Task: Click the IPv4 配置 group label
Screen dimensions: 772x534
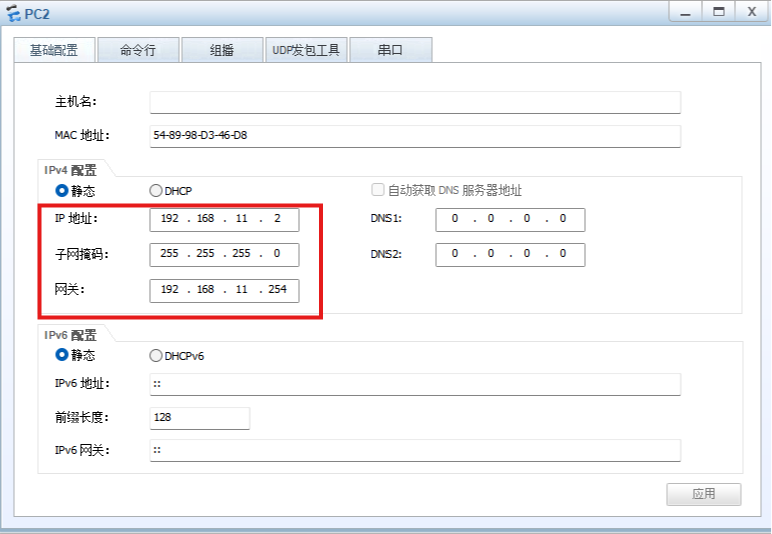Action: [70, 170]
